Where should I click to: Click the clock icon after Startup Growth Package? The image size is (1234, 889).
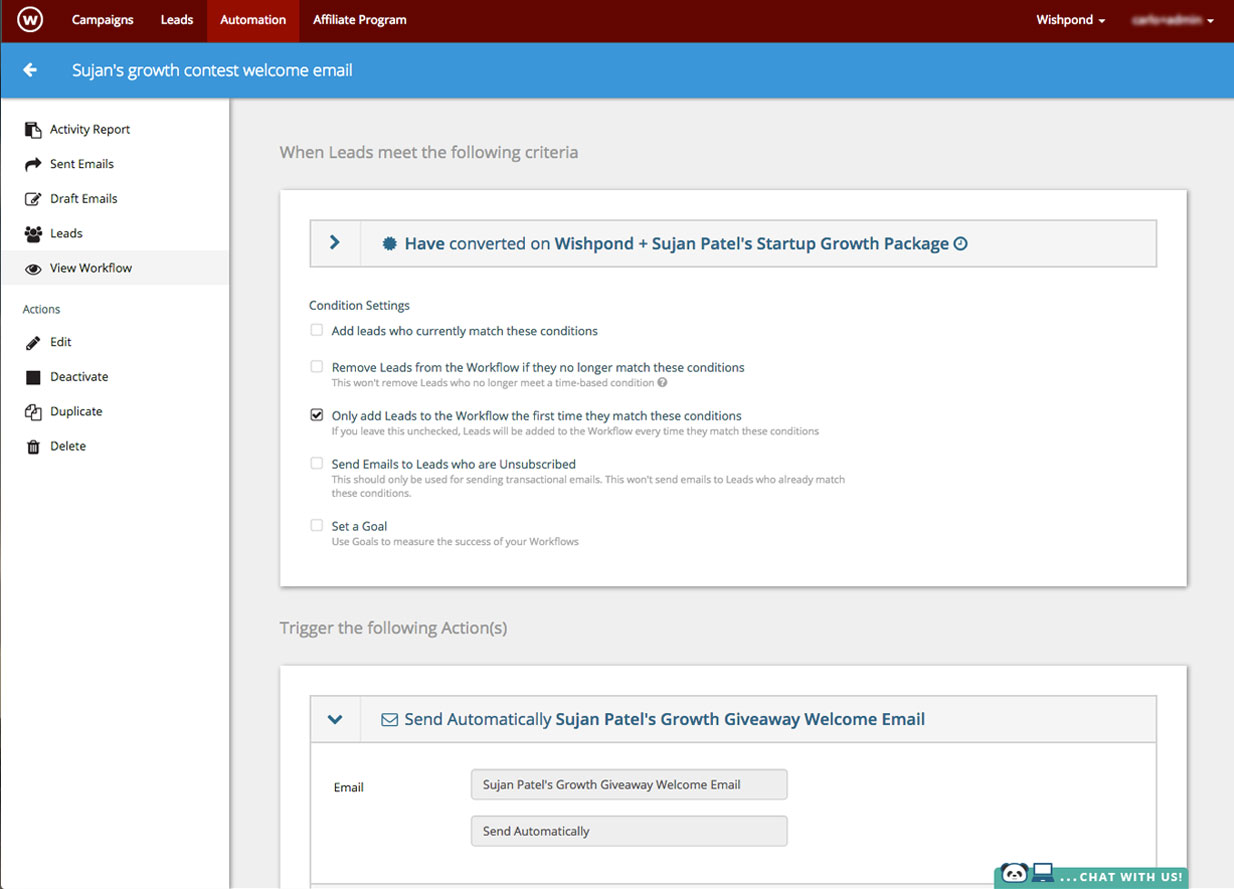coord(960,243)
